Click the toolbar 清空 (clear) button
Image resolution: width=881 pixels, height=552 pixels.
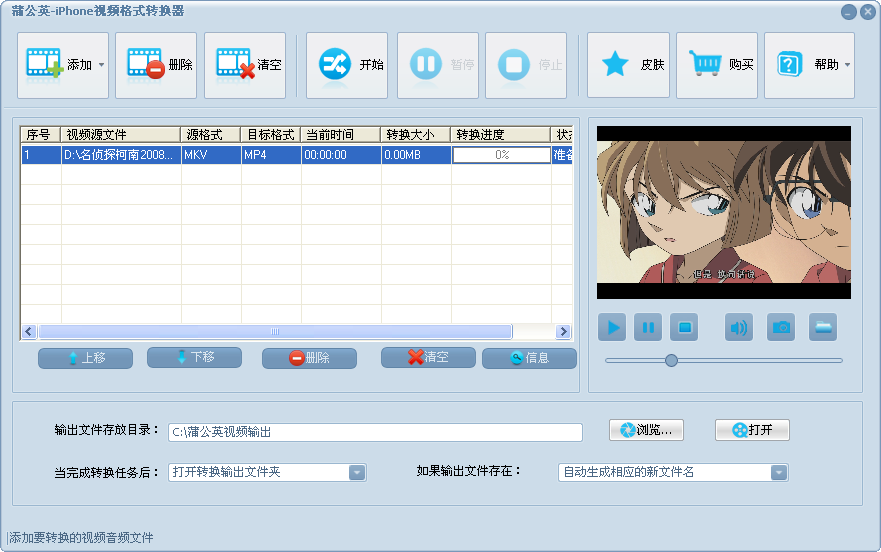pos(245,65)
